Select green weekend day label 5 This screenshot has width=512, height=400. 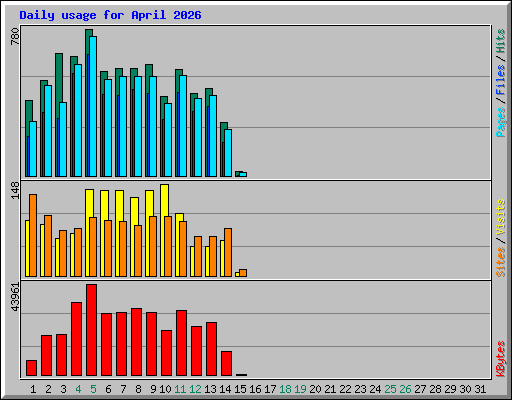click(x=93, y=389)
